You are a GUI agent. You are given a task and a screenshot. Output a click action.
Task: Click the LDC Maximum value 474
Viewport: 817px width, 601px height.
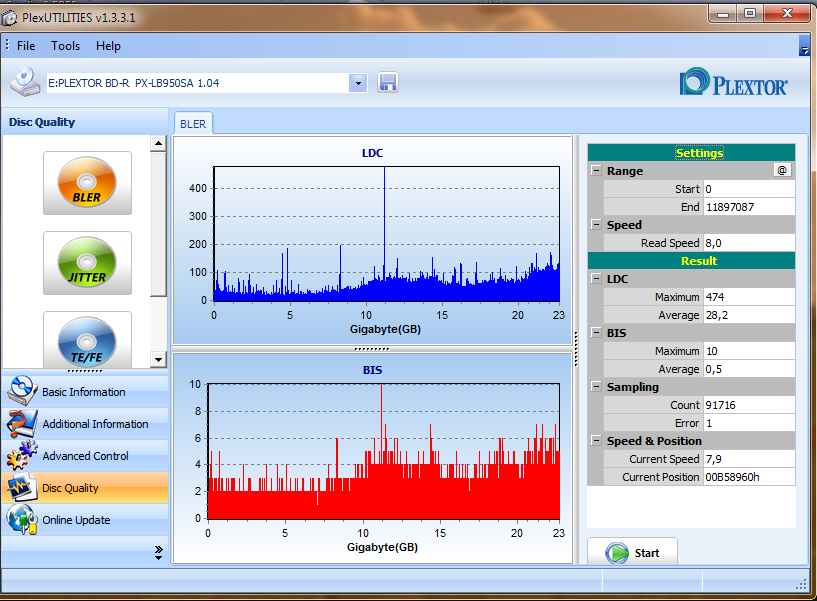[x=749, y=297]
